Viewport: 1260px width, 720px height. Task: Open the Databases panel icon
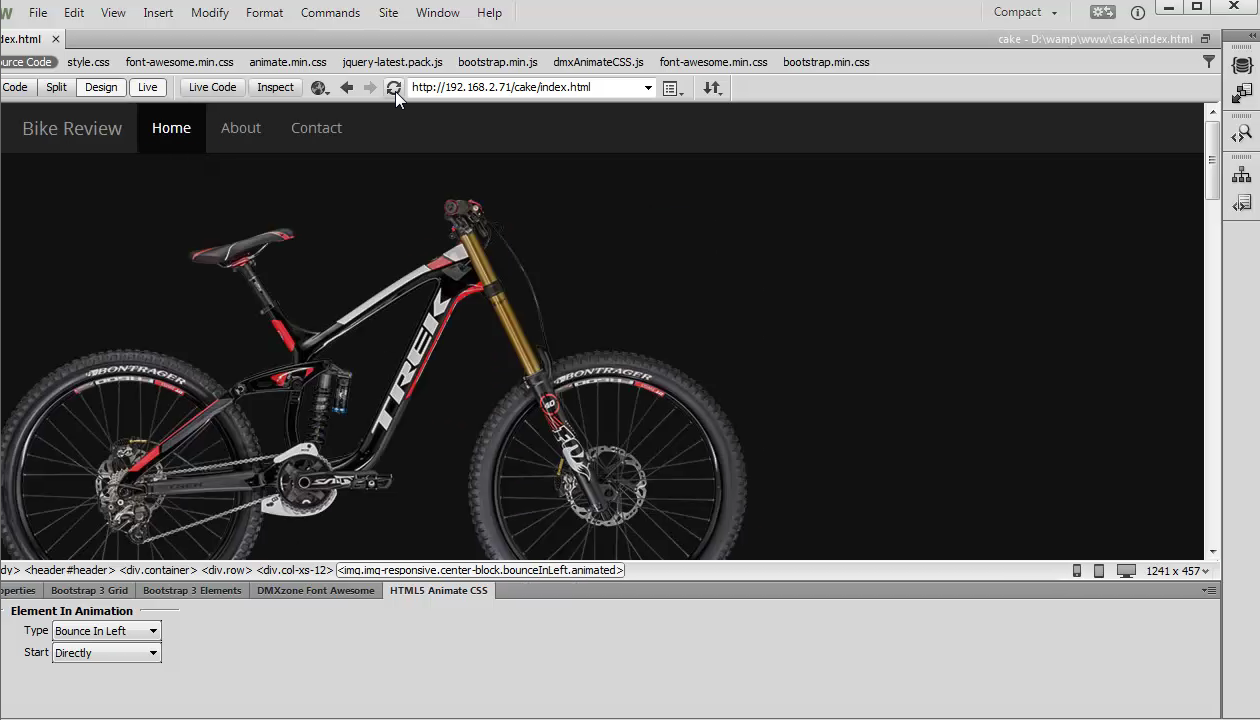(x=1242, y=66)
